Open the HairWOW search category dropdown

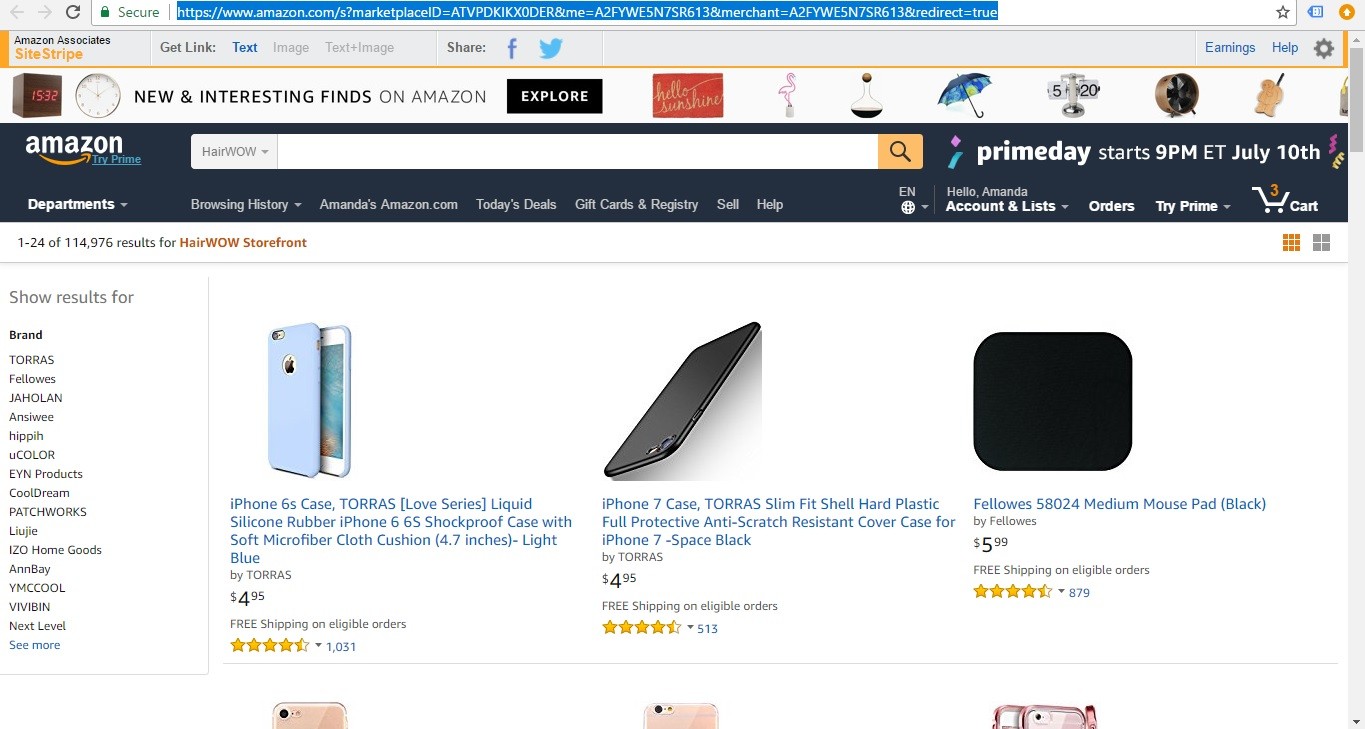click(x=235, y=152)
